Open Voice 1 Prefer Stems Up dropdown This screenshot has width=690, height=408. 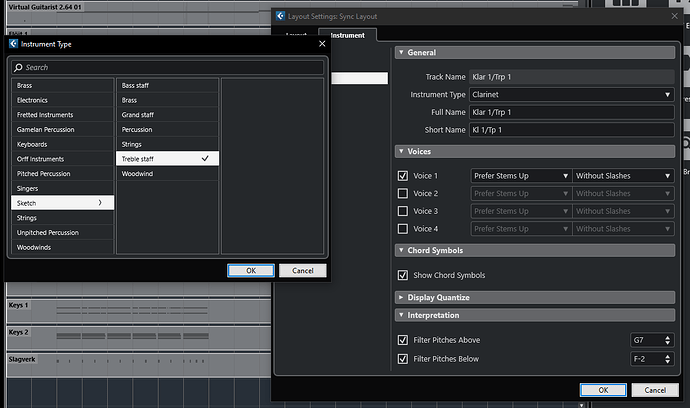click(x=521, y=176)
